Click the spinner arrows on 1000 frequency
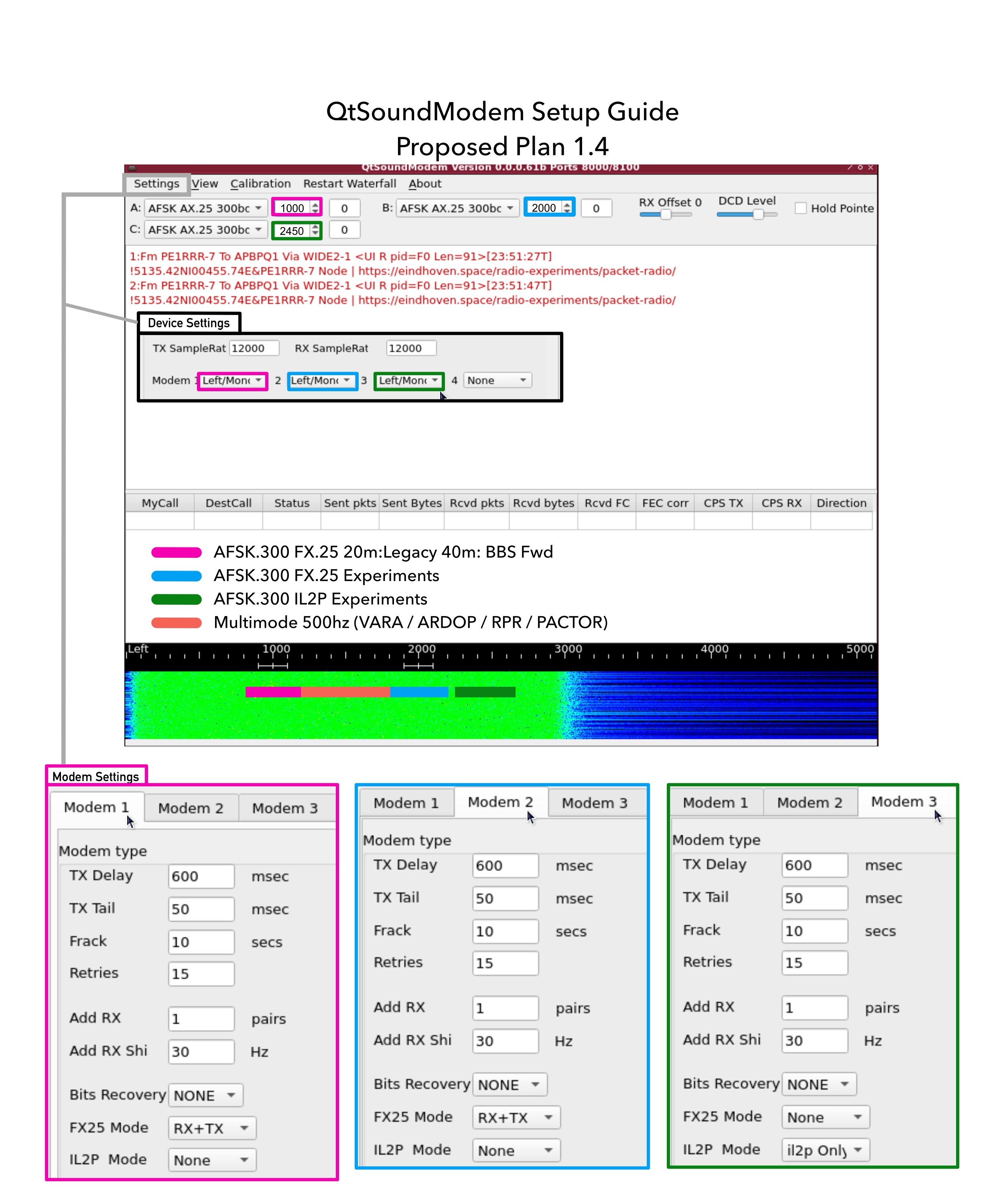The height and width of the screenshot is (1204, 1003). (315, 208)
